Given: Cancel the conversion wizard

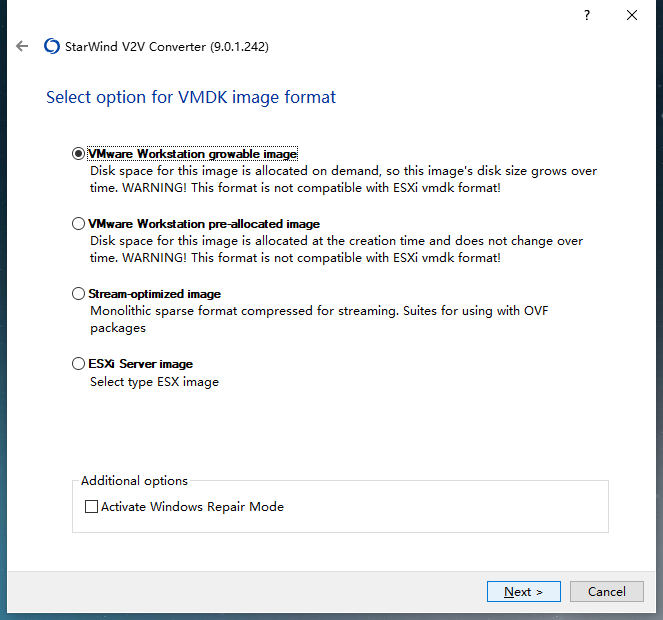Looking at the screenshot, I should coord(607,591).
